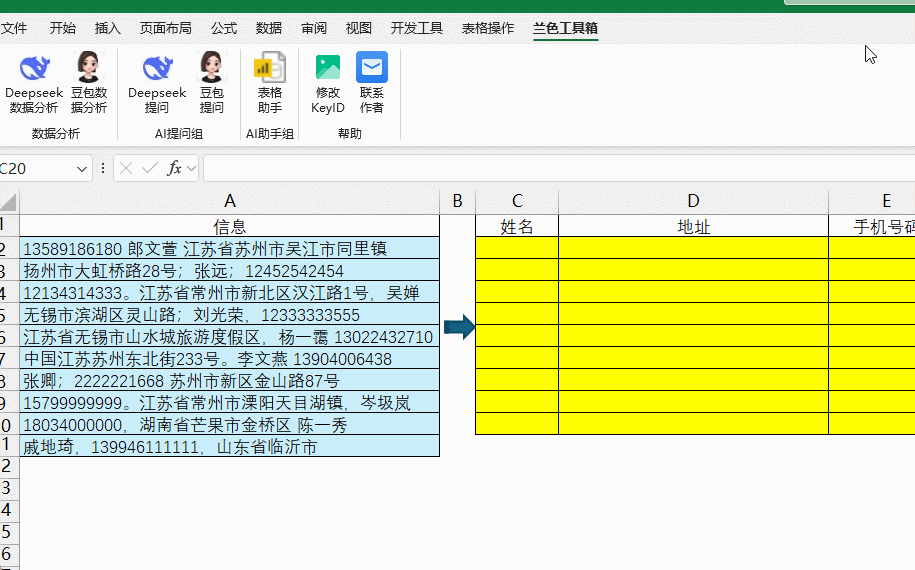Switch to the 数据 tab

coord(269,28)
